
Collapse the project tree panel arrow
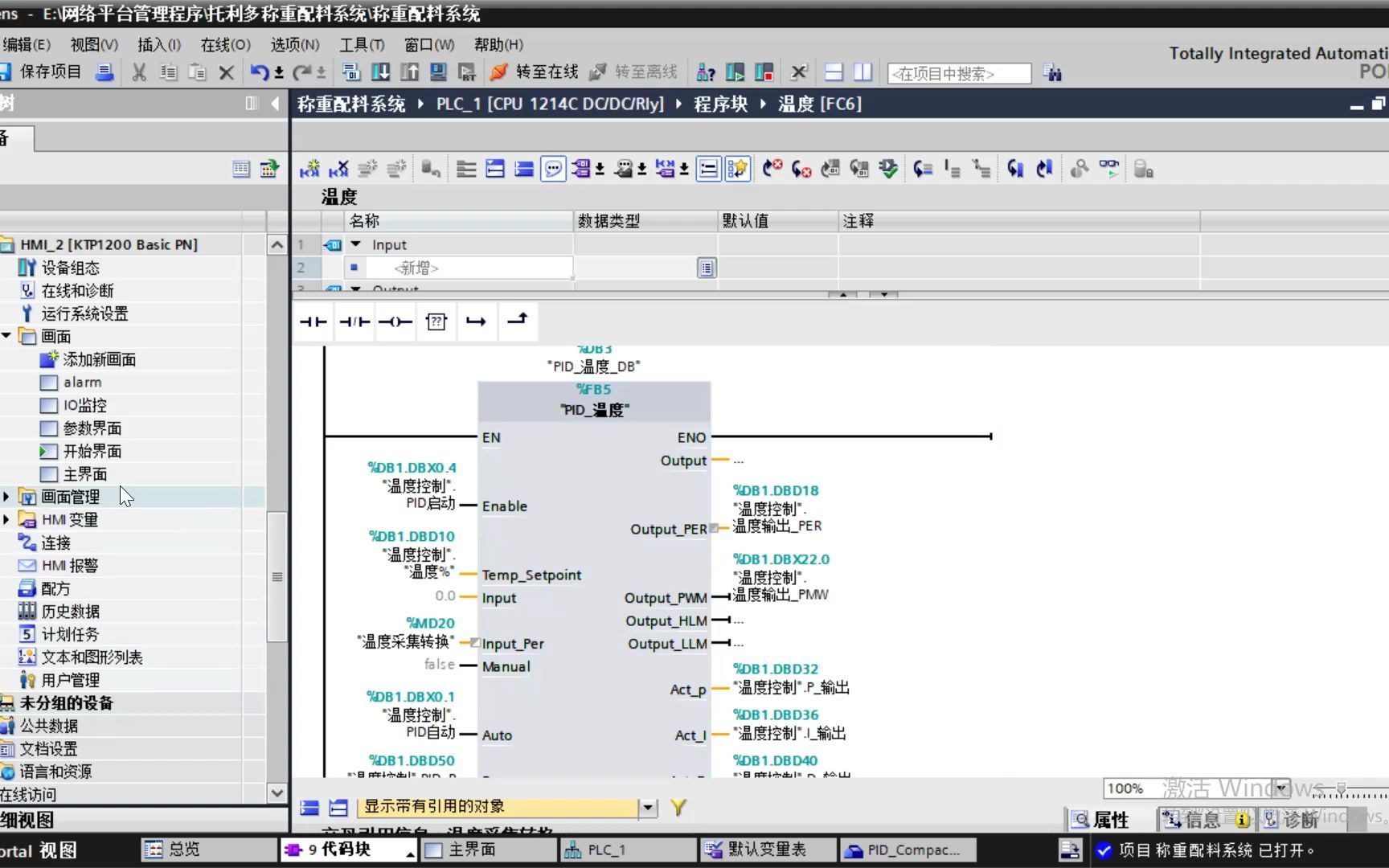(275, 103)
